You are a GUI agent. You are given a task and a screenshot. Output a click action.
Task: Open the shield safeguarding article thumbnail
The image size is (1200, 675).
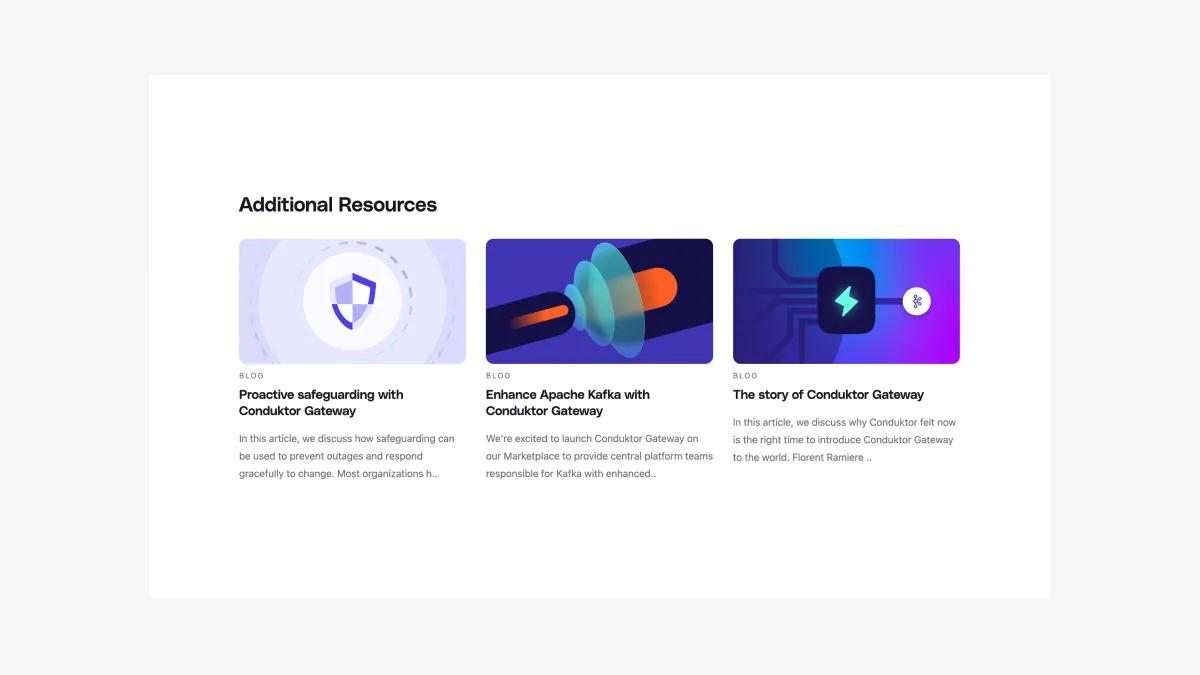(352, 301)
